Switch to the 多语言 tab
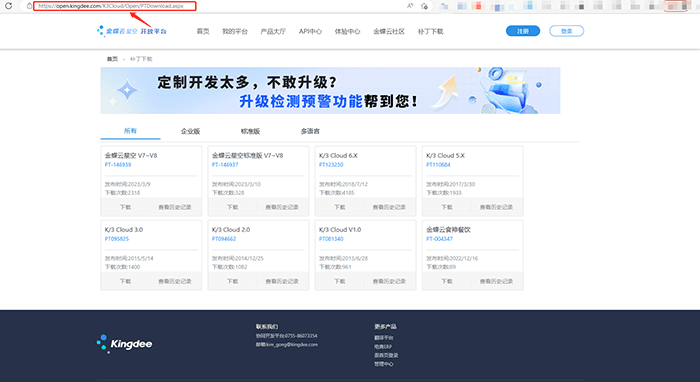 point(310,131)
